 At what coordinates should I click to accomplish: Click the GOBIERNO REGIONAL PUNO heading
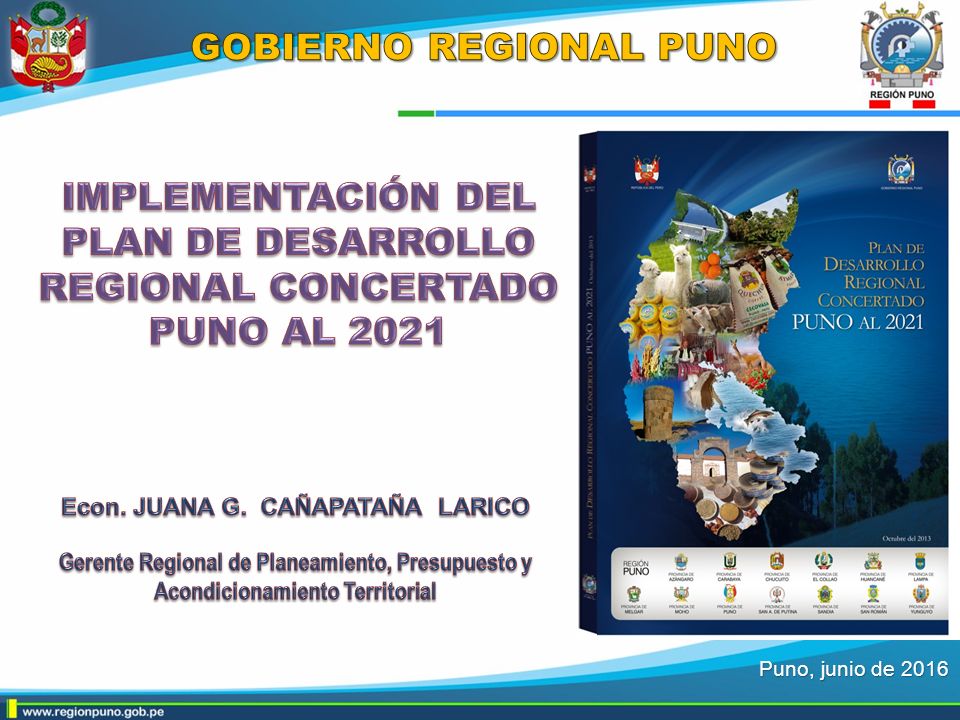[484, 47]
